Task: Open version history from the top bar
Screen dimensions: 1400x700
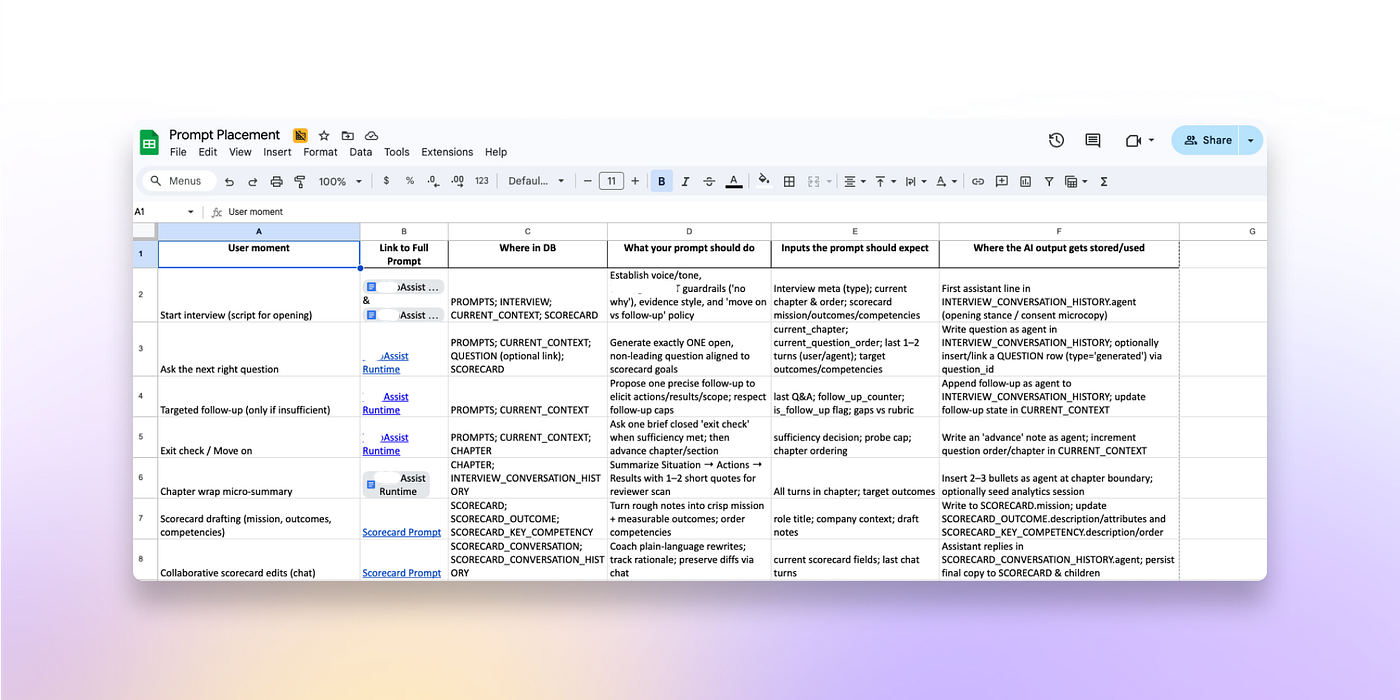Action: point(1056,140)
